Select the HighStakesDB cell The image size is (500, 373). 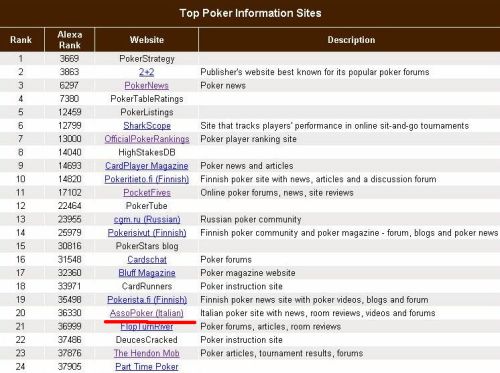click(147, 152)
